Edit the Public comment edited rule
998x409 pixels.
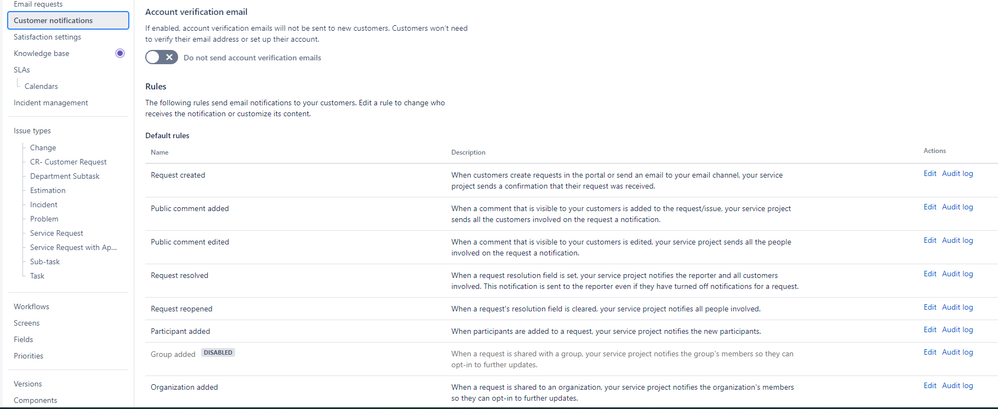coord(930,240)
